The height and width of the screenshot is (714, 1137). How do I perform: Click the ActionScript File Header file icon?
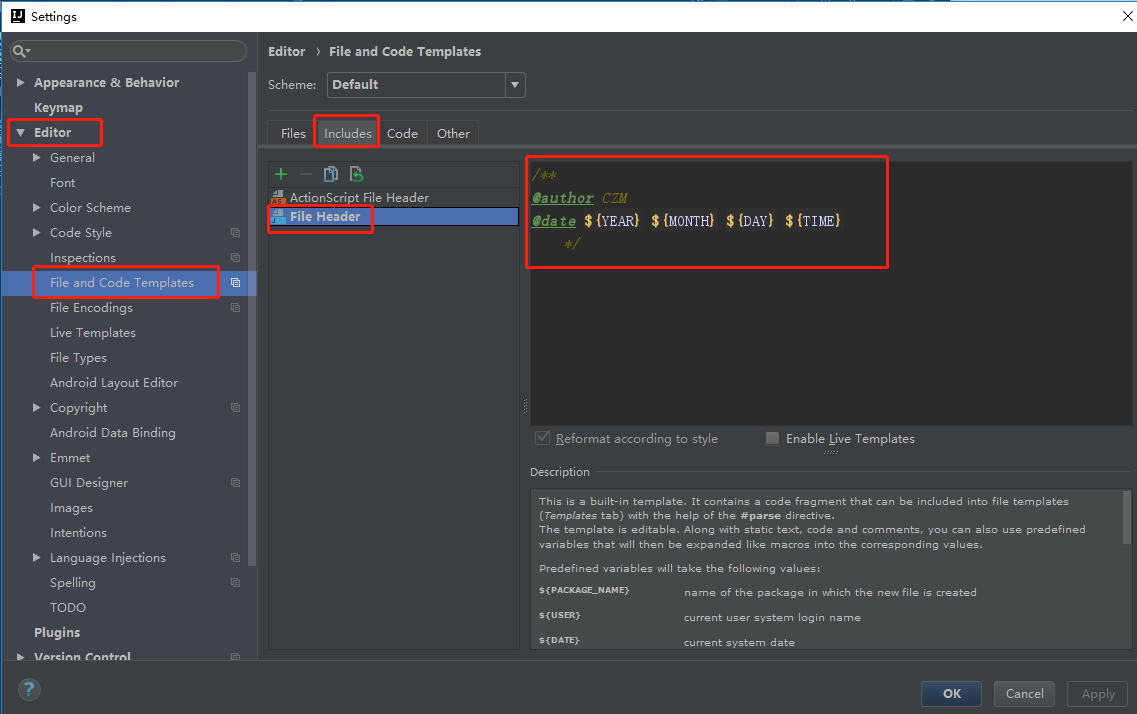[278, 197]
